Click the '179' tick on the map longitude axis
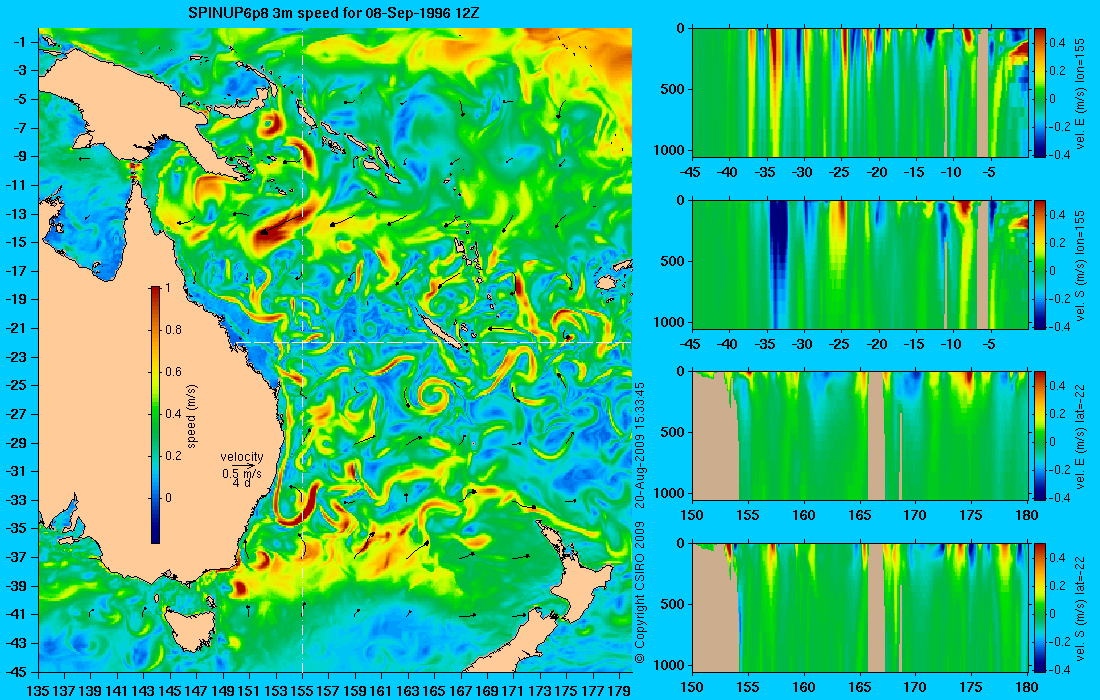Image resolution: width=1100 pixels, height=700 pixels. pyautogui.click(x=619, y=691)
